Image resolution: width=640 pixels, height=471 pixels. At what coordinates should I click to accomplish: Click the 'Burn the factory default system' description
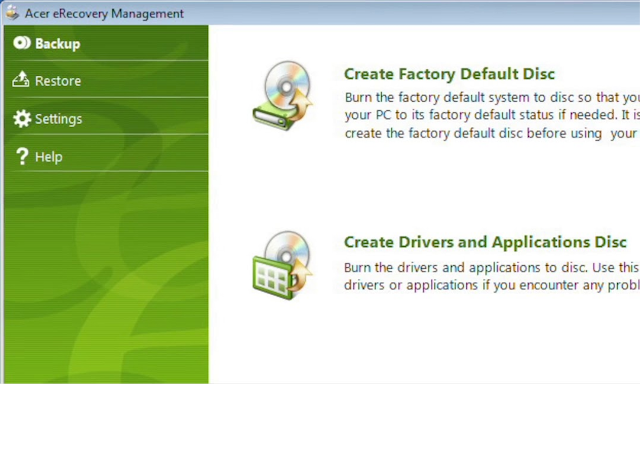tap(492, 115)
